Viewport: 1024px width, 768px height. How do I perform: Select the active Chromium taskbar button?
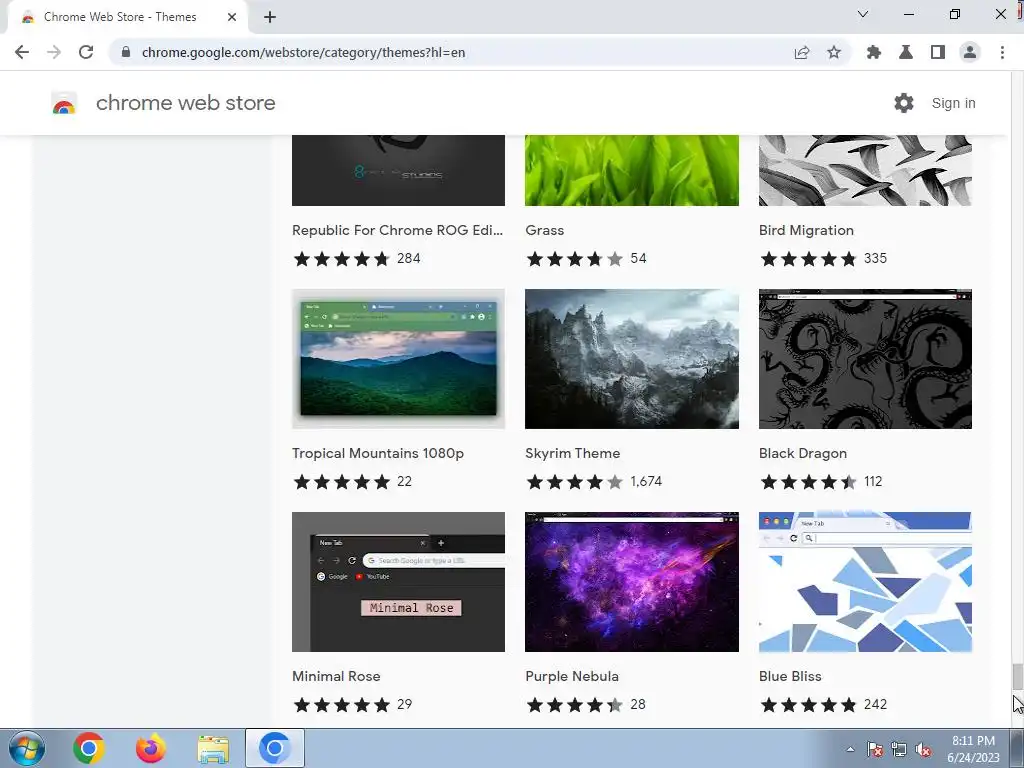(x=275, y=748)
